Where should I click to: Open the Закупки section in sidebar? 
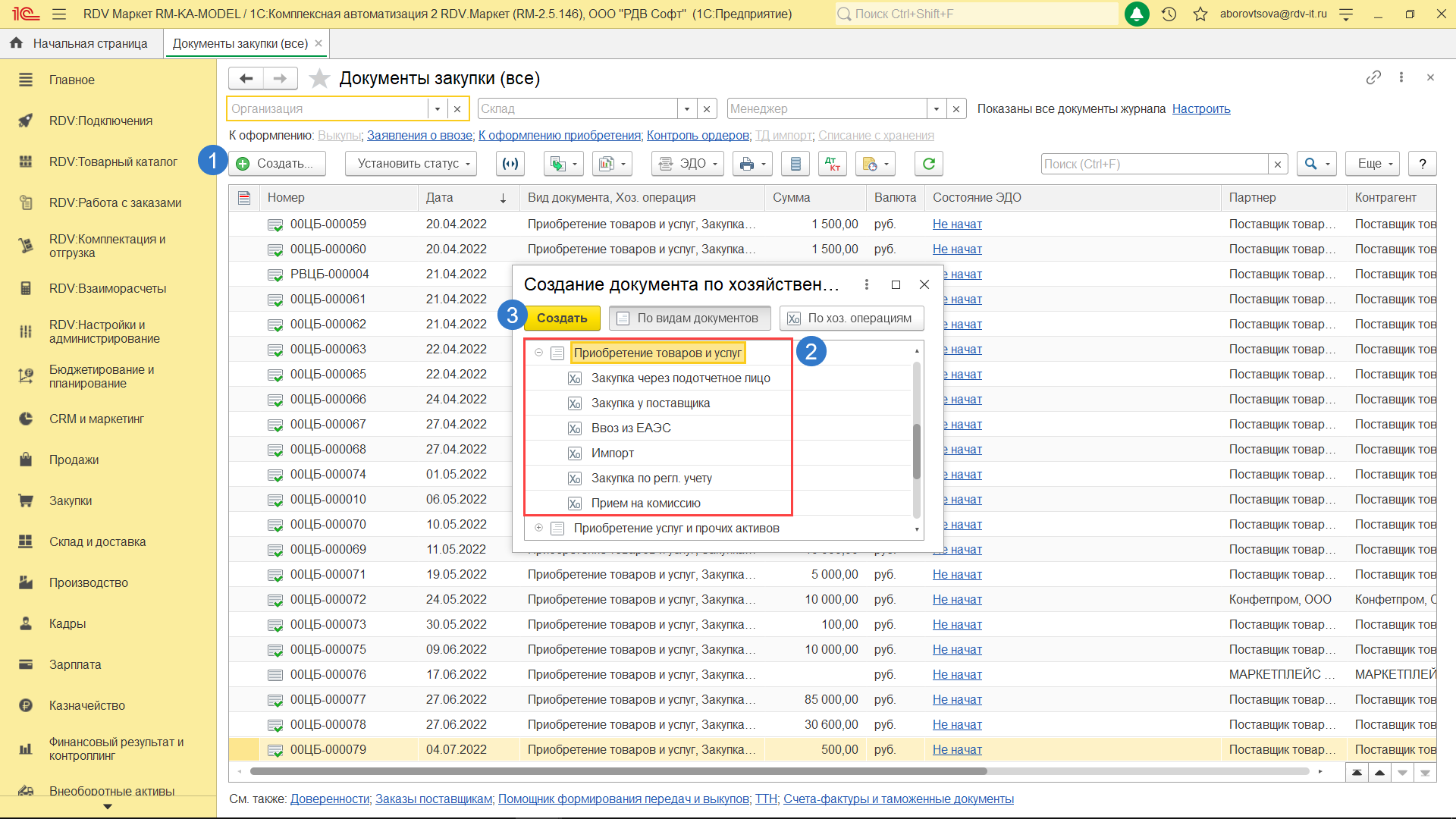71,500
